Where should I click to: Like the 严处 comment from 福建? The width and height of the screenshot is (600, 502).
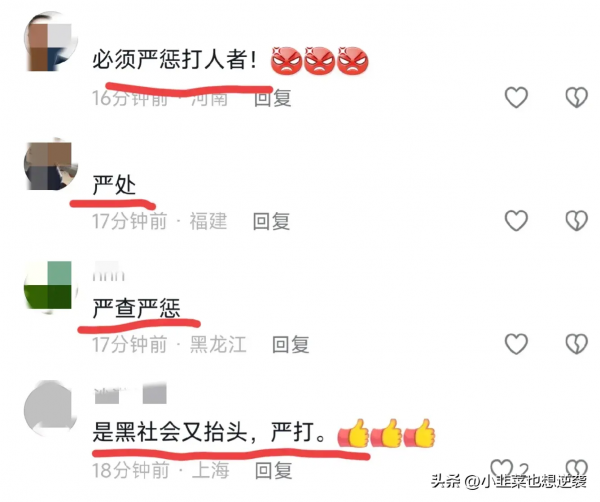coord(516,220)
